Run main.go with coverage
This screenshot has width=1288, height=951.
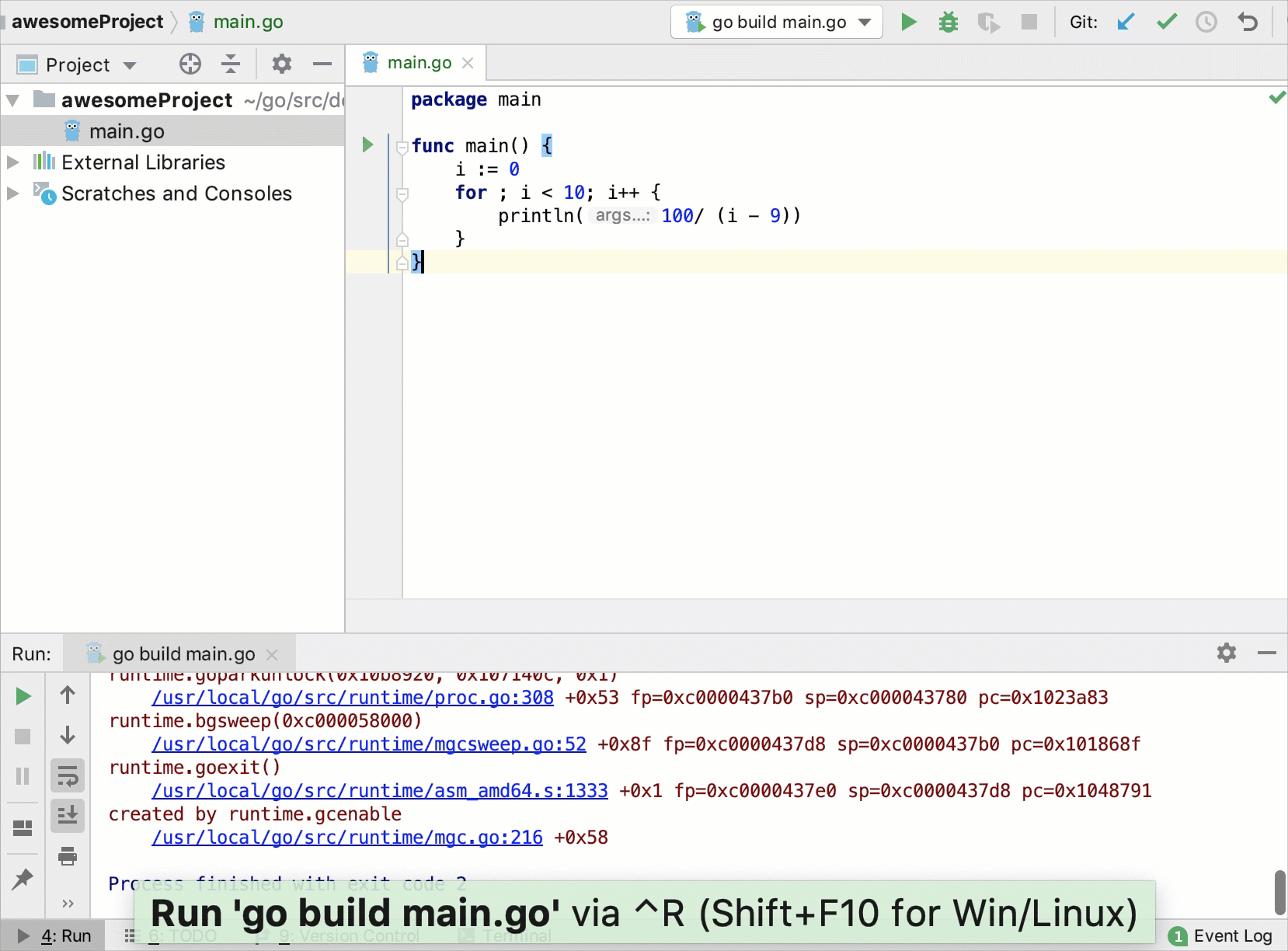point(990,22)
